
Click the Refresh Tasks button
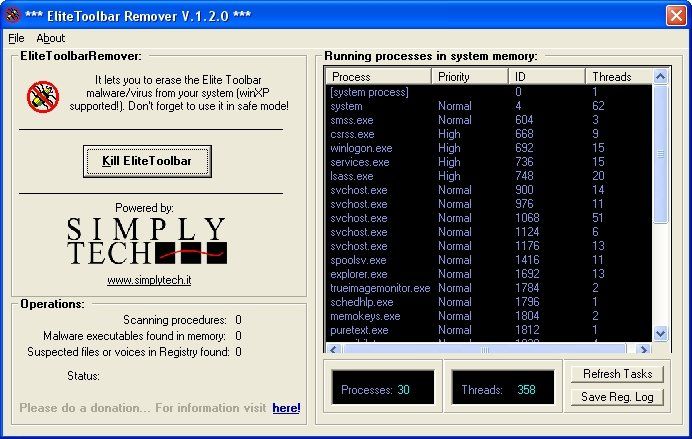point(617,374)
